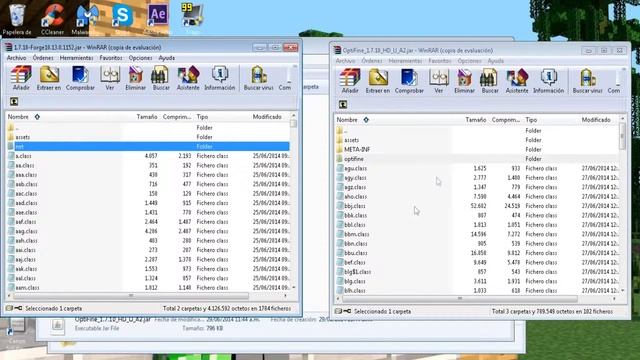Viewport: 640px width, 360px height.
Task: Click Información icon in OptiFine window
Action: (x=549, y=81)
